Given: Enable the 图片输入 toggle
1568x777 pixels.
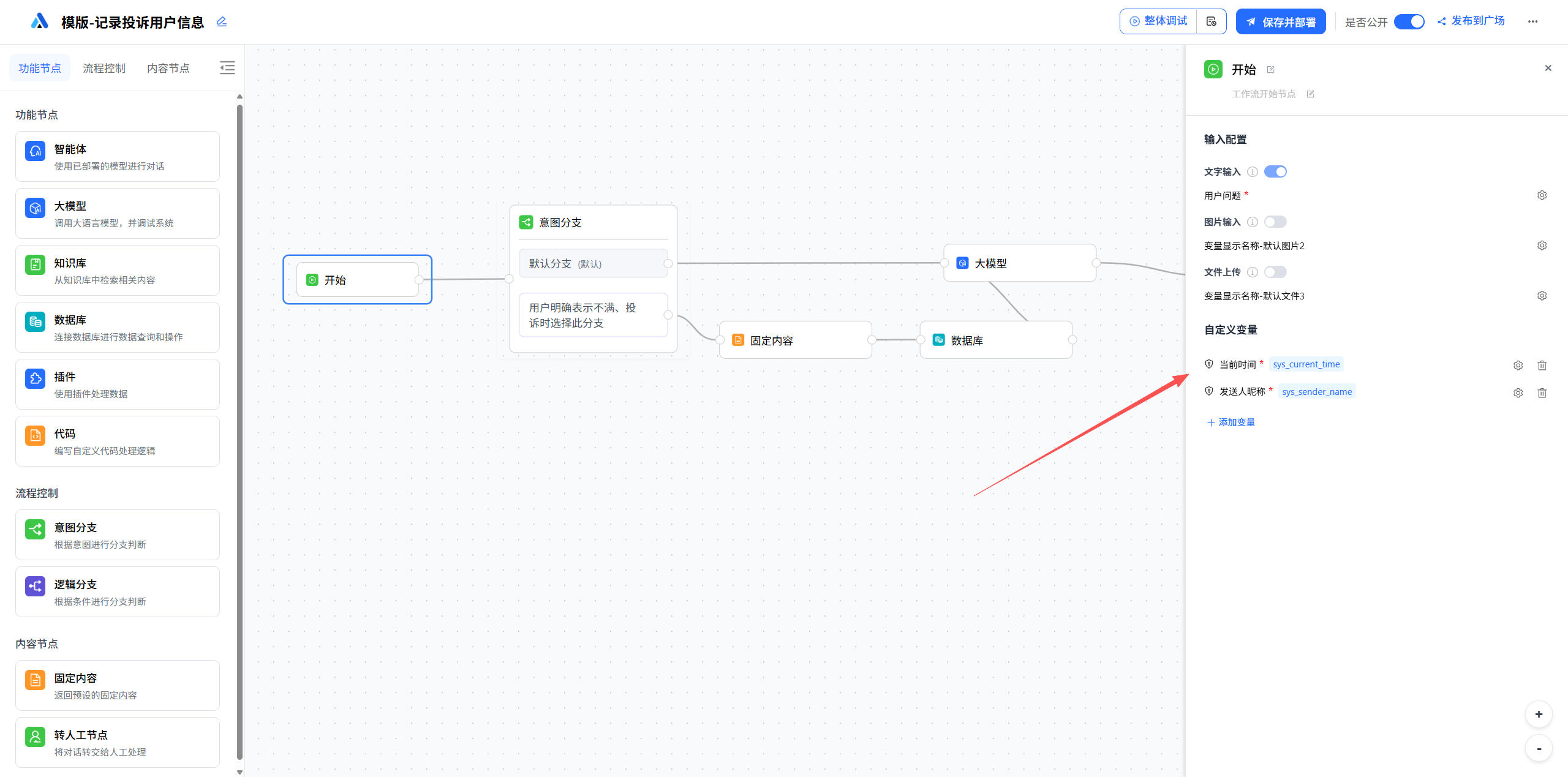Looking at the screenshot, I should click(1275, 222).
